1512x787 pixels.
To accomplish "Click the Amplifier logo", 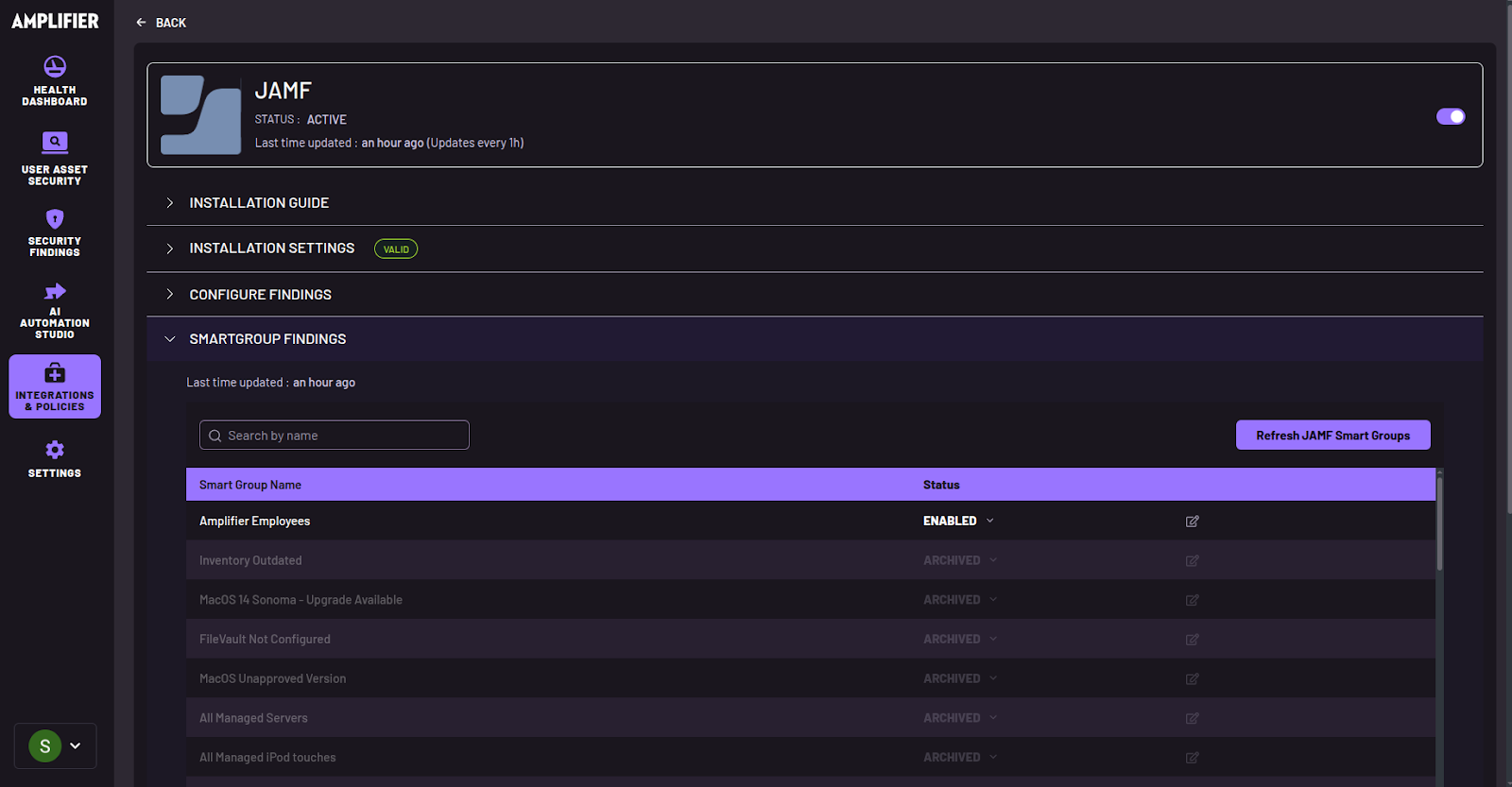I will (55, 21).
